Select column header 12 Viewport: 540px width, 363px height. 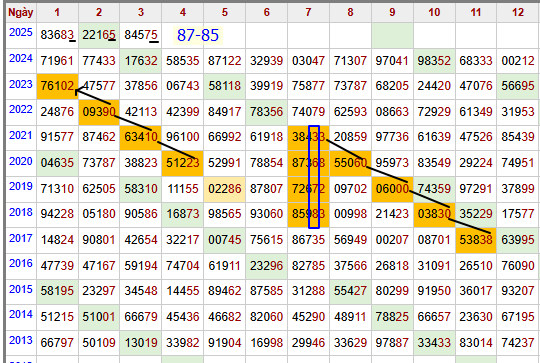point(518,12)
